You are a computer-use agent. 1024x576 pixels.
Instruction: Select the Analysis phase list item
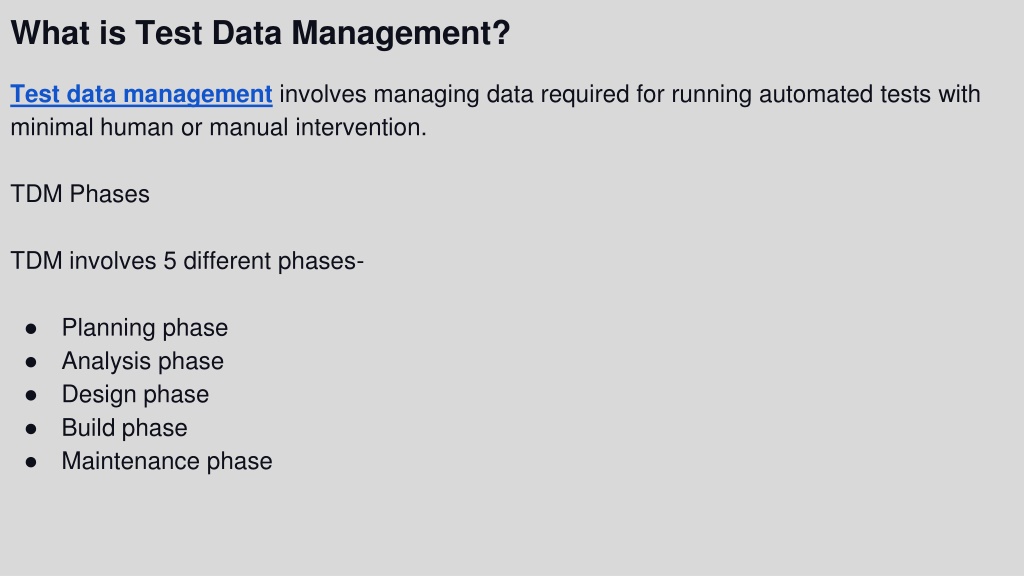pos(142,361)
